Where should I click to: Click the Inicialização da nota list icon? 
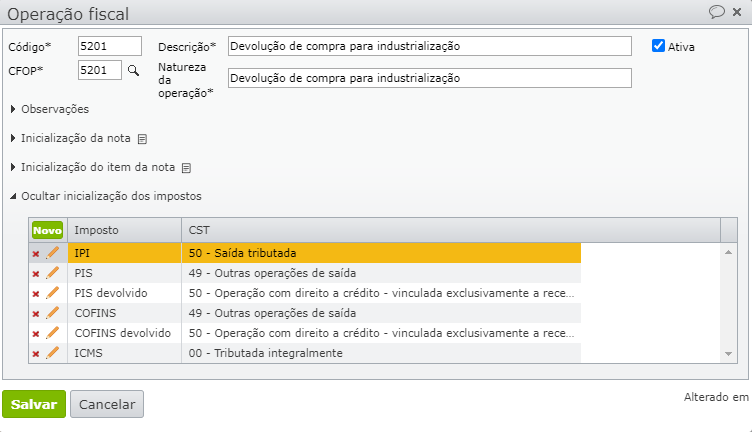pyautogui.click(x=142, y=139)
